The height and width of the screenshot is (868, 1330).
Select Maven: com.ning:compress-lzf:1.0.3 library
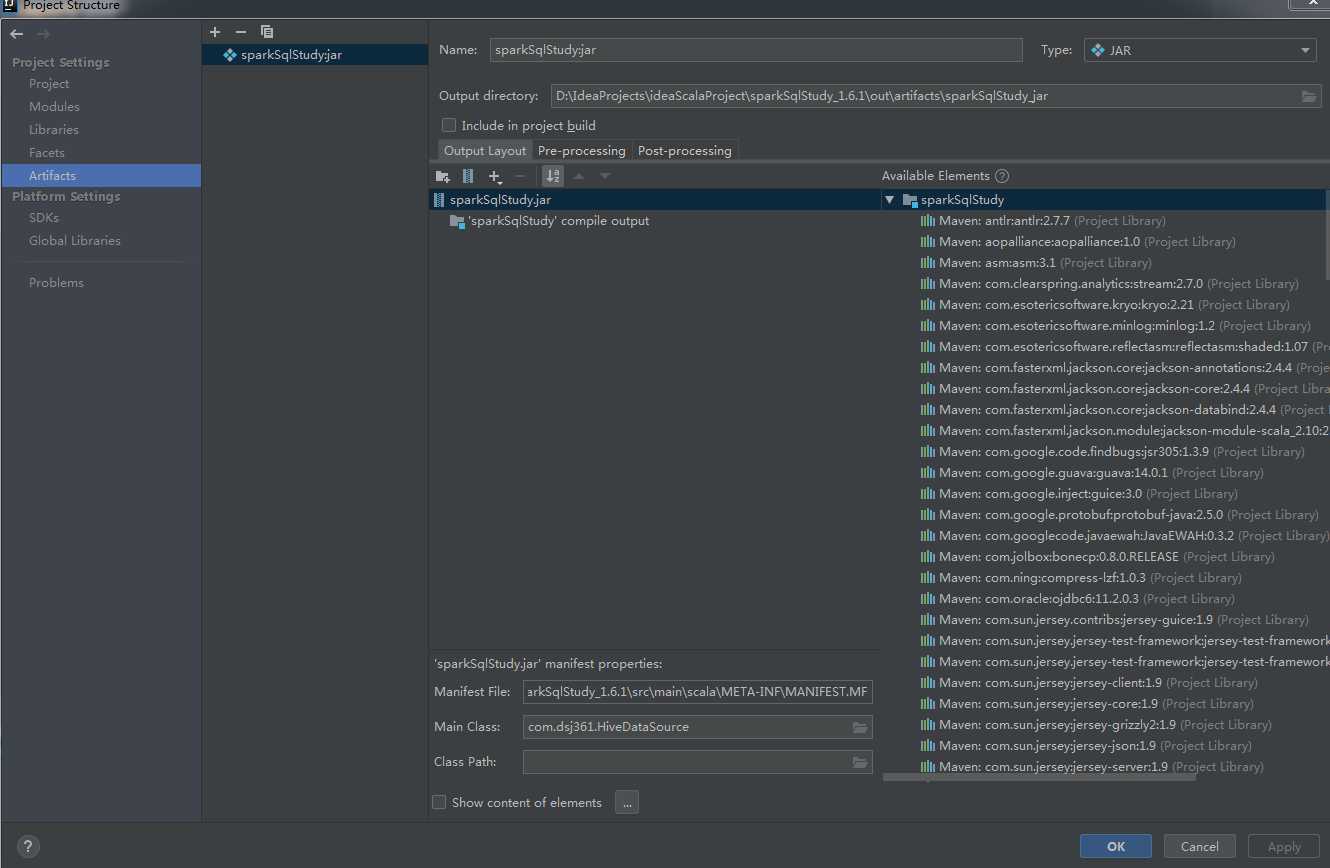pos(1080,578)
